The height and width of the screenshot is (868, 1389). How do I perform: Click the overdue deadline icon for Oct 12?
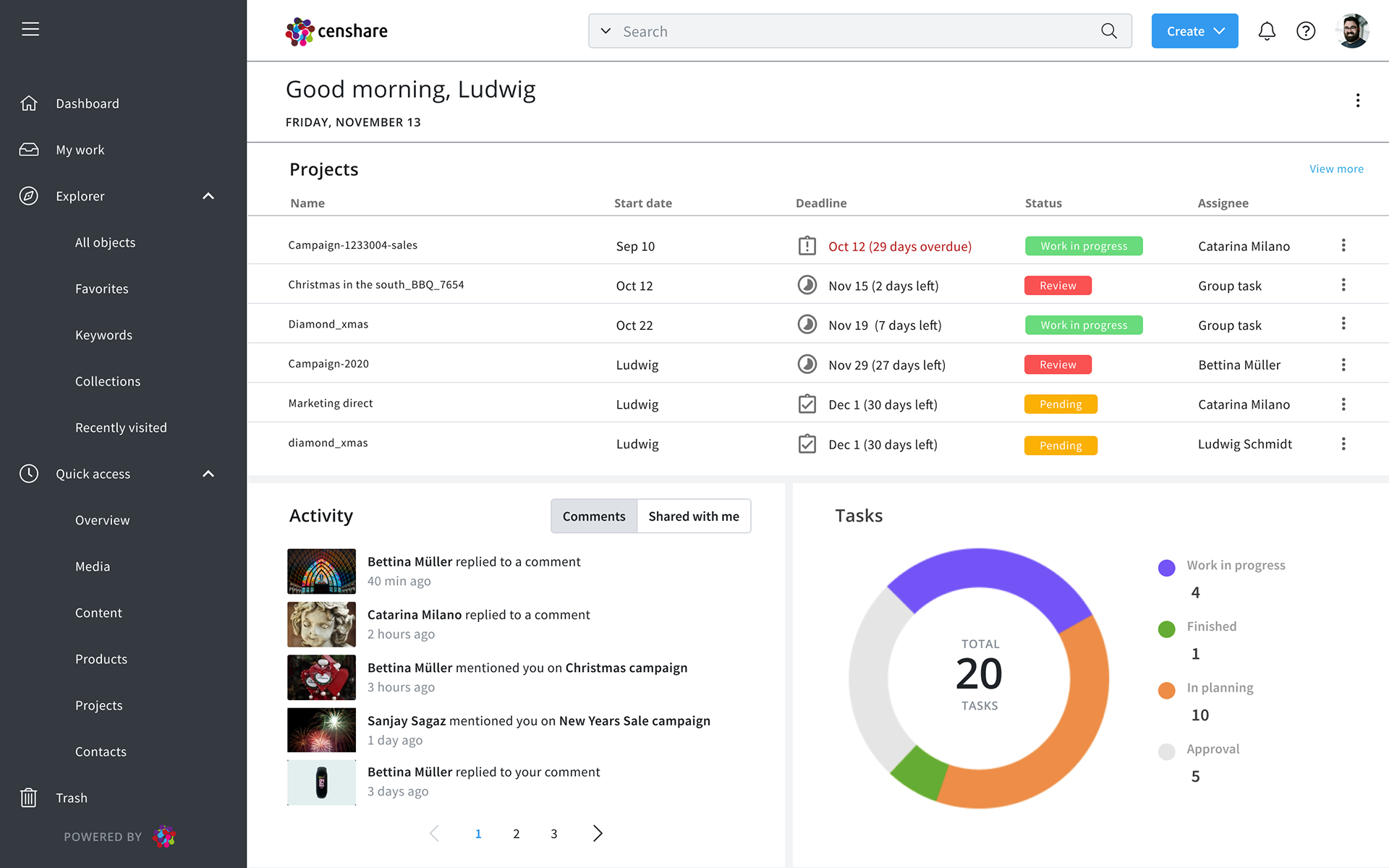(807, 246)
